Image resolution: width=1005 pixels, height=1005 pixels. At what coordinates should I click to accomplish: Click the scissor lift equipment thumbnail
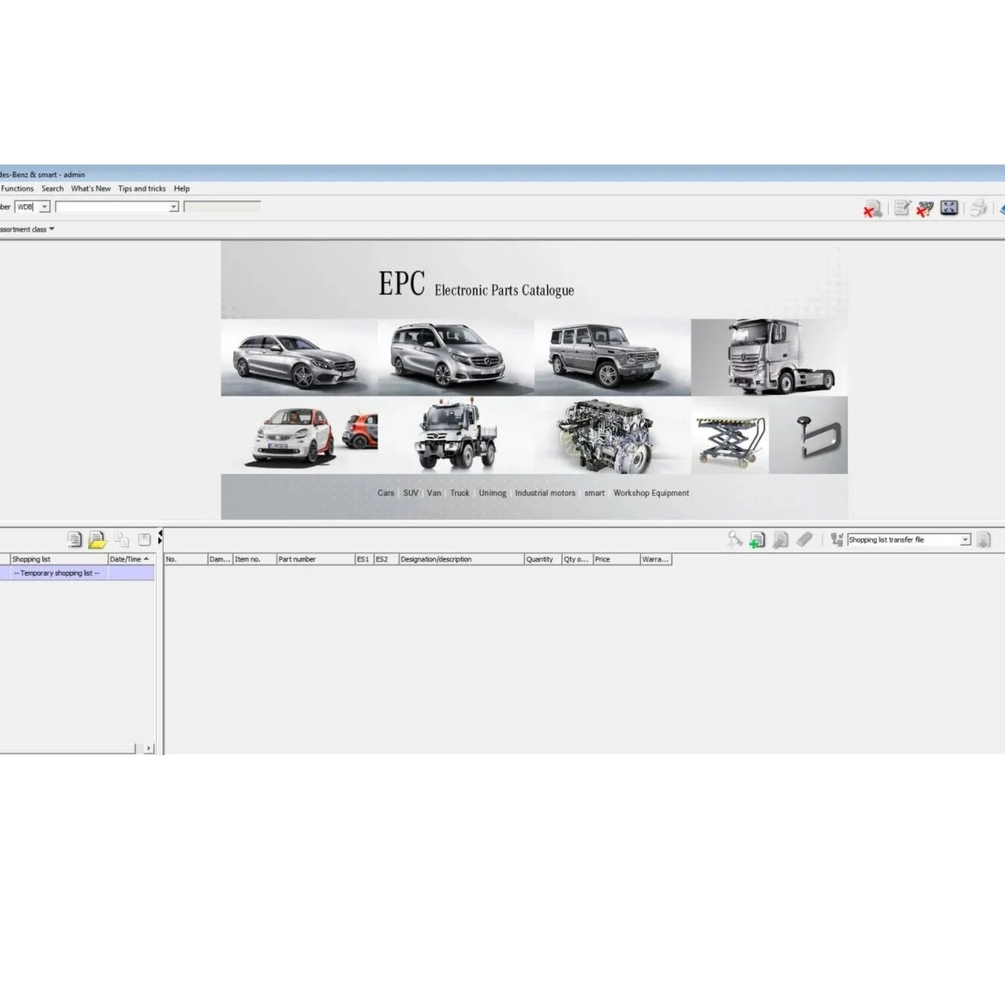point(730,435)
